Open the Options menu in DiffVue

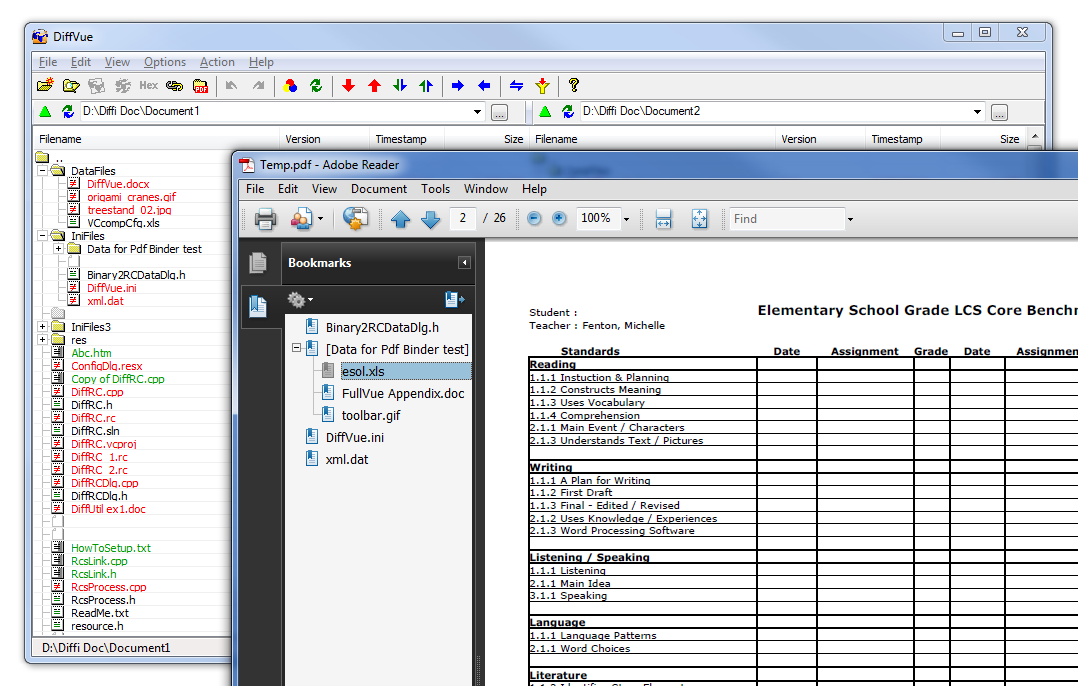tap(165, 62)
